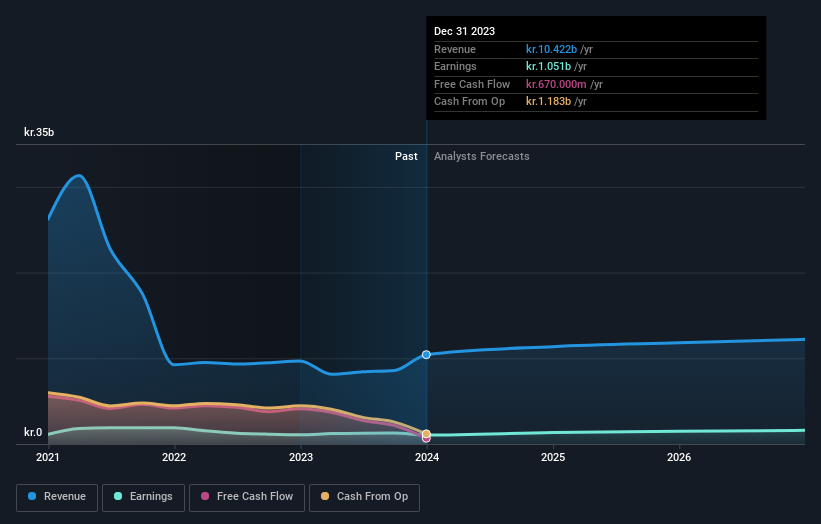Click the kr.0 y-axis label
This screenshot has width=821, height=524.
pyautogui.click(x=33, y=432)
